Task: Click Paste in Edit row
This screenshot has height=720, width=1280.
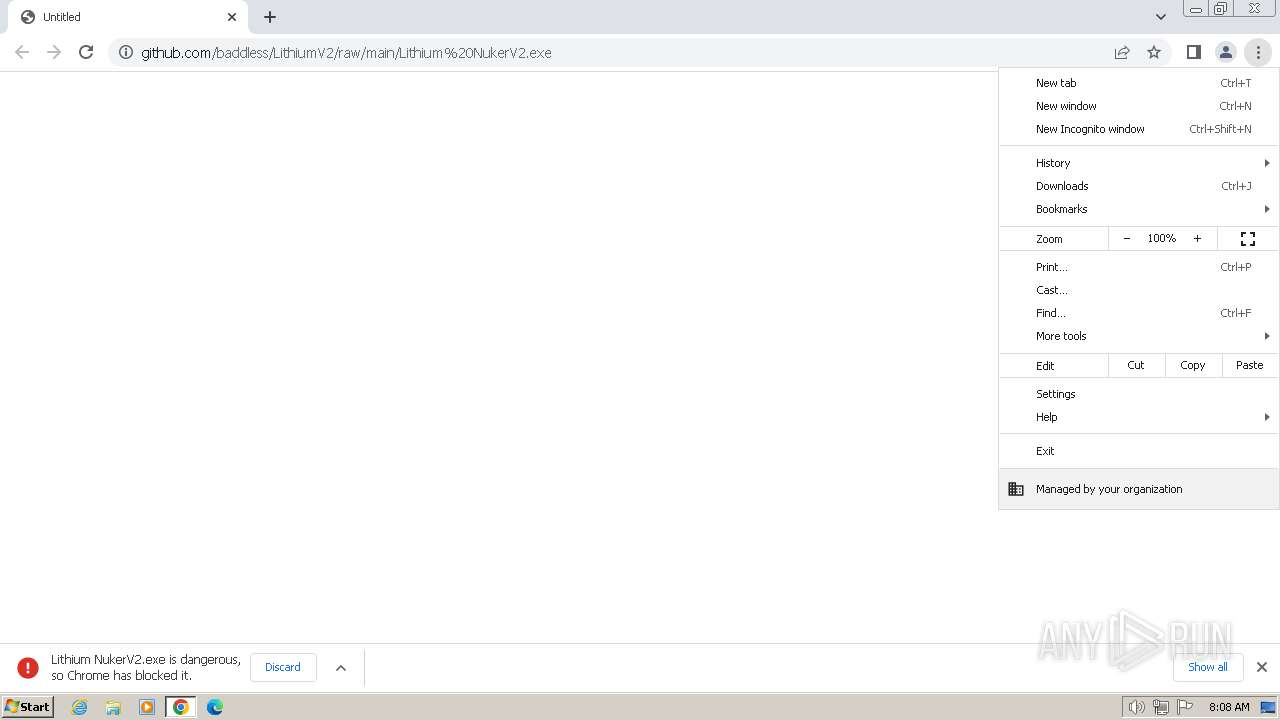Action: point(1250,365)
